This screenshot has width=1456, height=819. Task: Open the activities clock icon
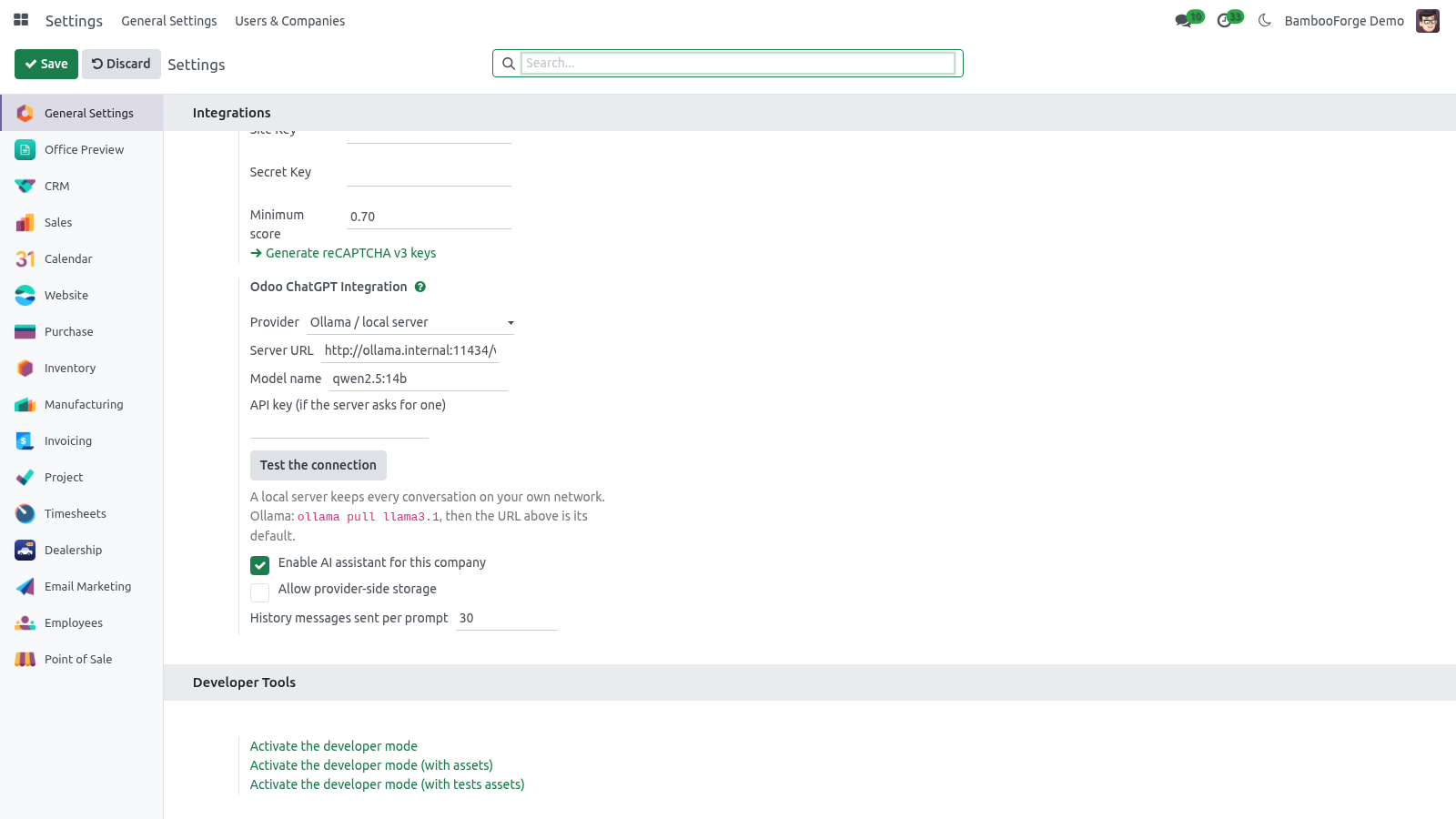[x=1225, y=21]
